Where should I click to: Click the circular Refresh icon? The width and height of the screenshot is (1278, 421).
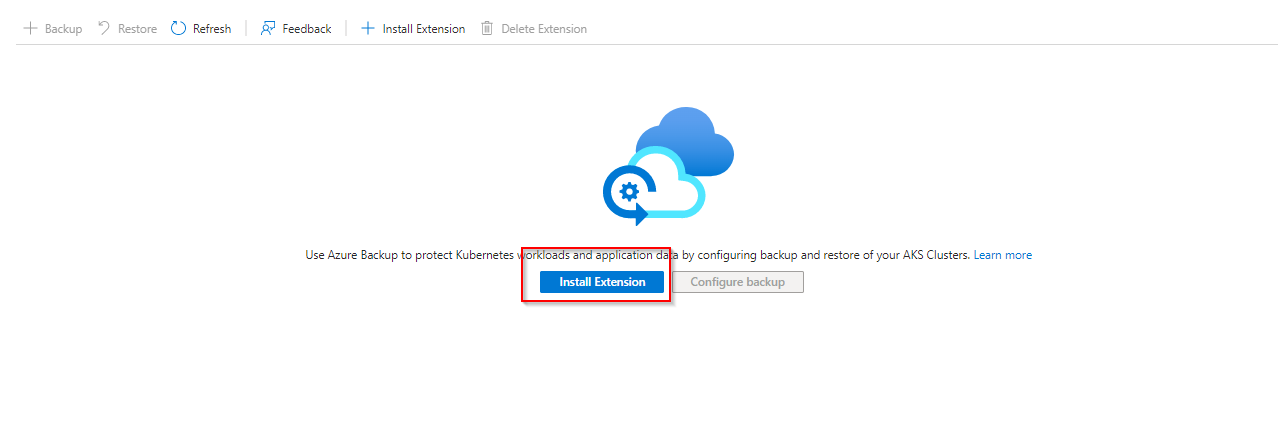click(x=178, y=29)
